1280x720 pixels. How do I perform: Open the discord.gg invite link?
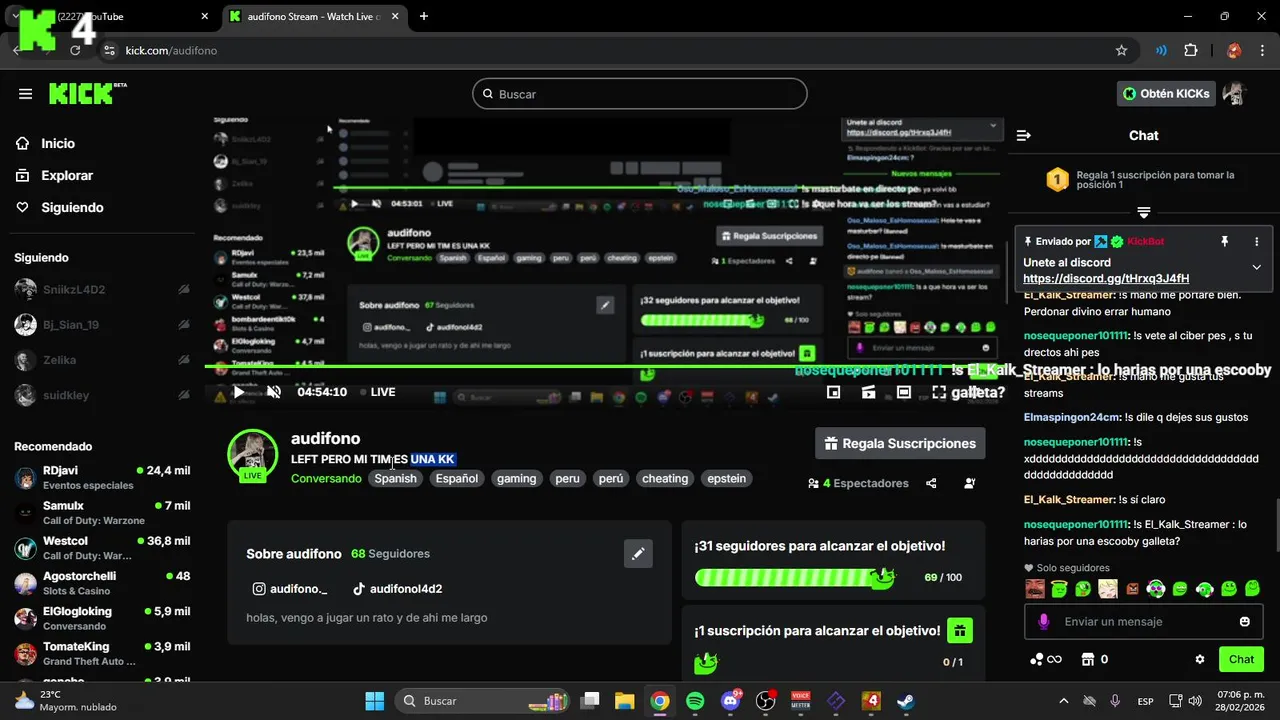[x=1106, y=278]
